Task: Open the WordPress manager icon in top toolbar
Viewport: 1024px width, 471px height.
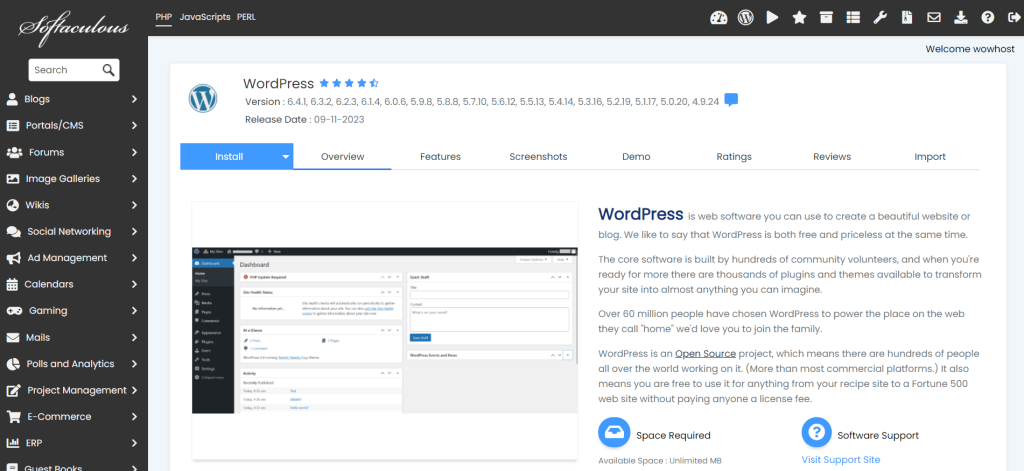Action: tap(745, 17)
